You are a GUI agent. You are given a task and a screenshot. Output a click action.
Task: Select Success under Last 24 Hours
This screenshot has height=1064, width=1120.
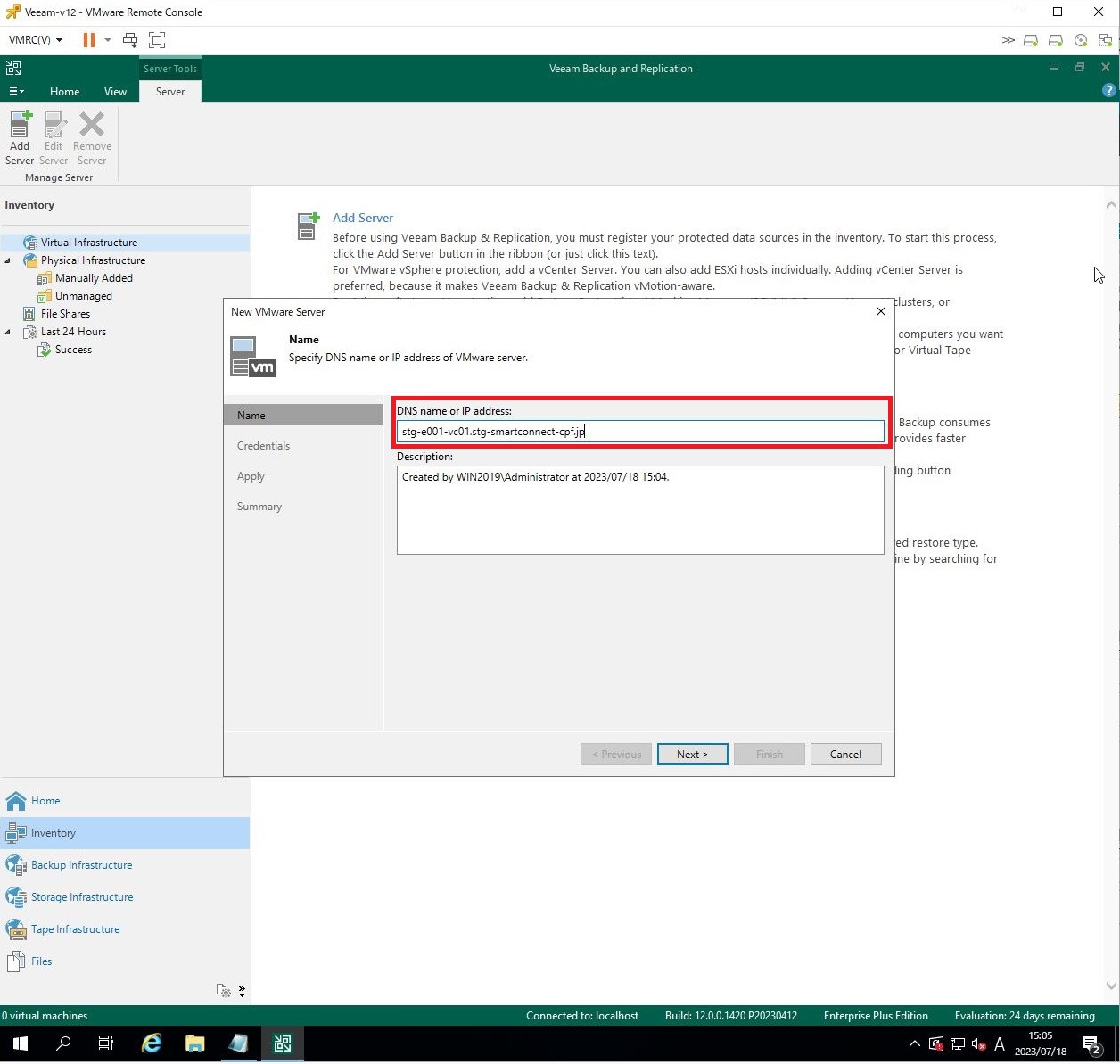[73, 350]
